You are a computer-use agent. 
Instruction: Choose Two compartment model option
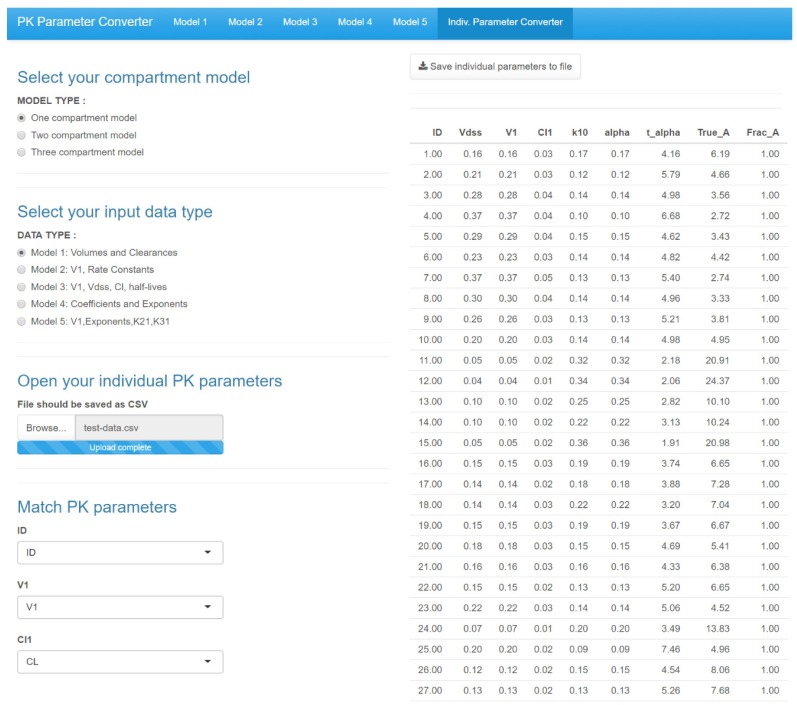coord(22,135)
